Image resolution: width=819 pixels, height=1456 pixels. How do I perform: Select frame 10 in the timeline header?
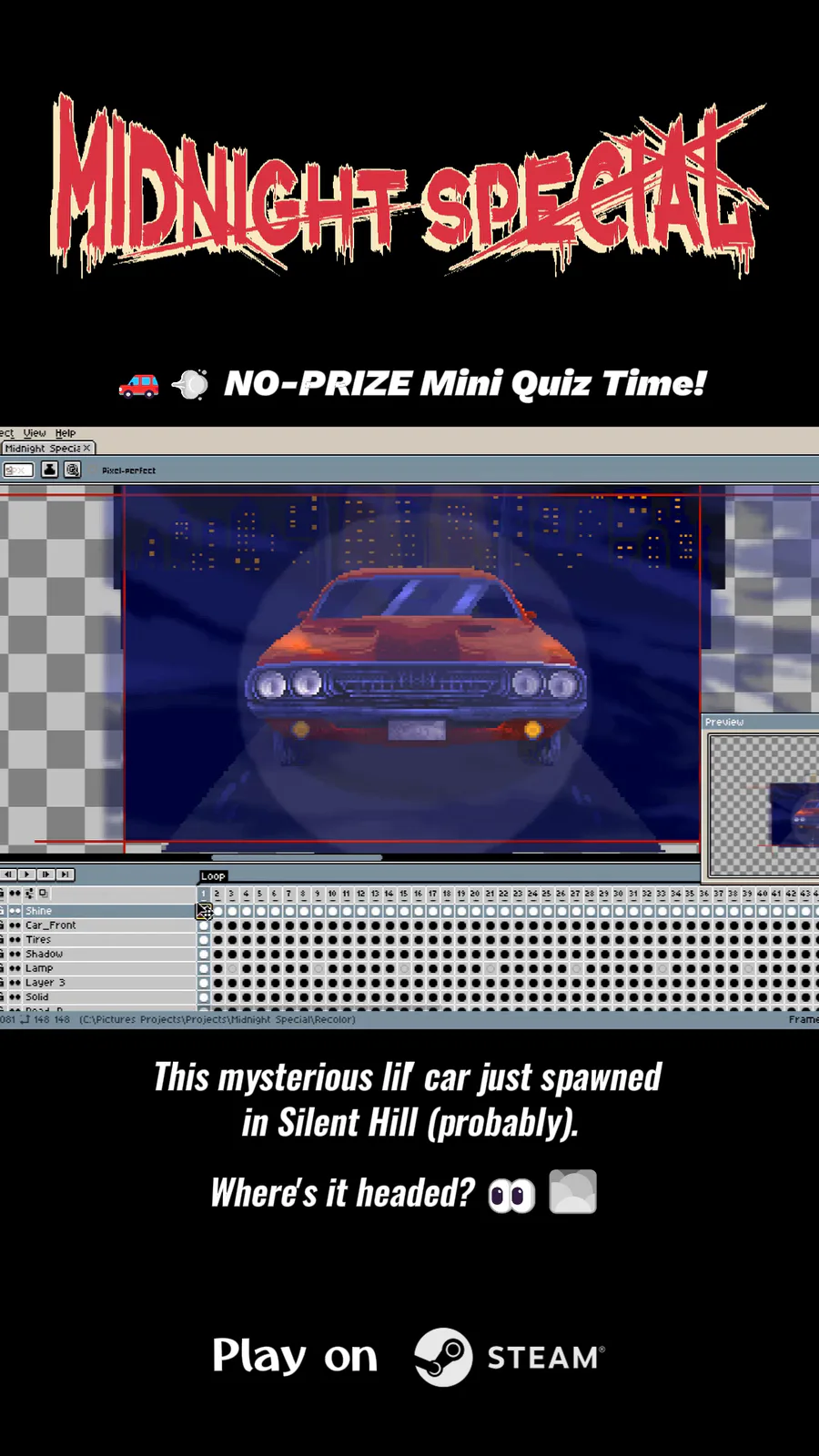(x=332, y=895)
